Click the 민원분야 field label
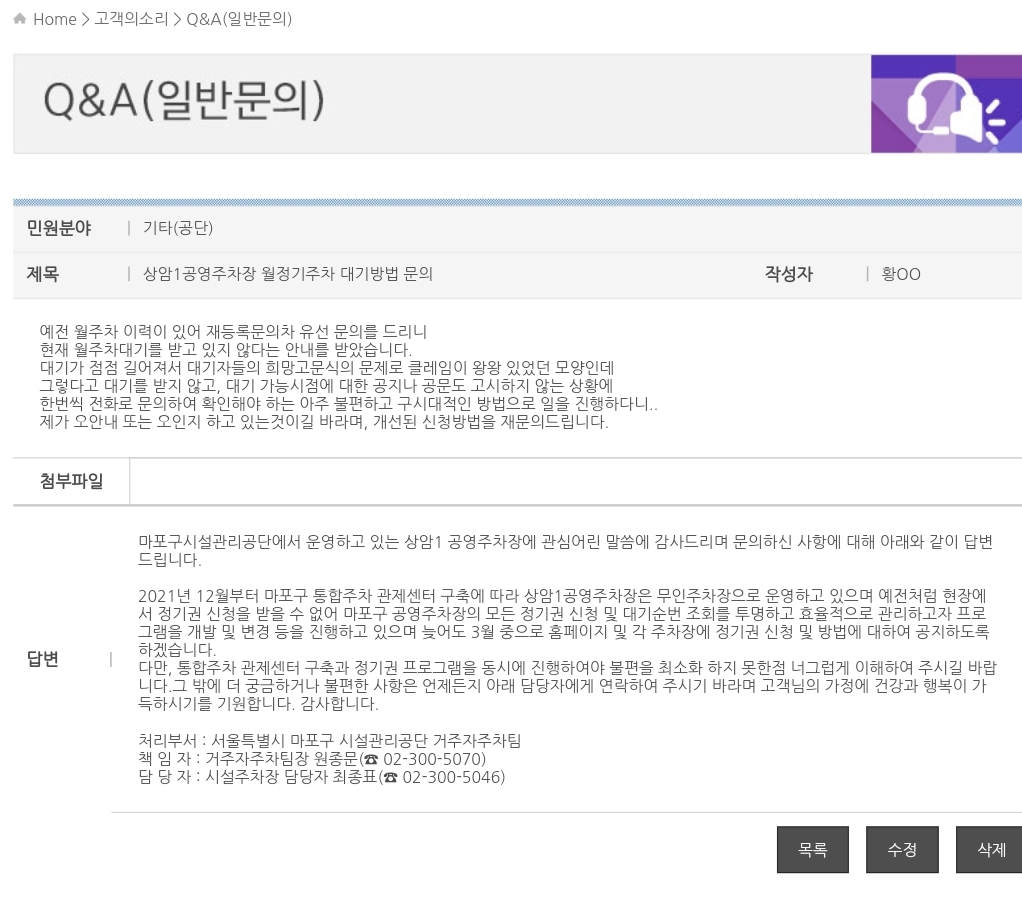The width and height of the screenshot is (1022, 897). tap(58, 228)
